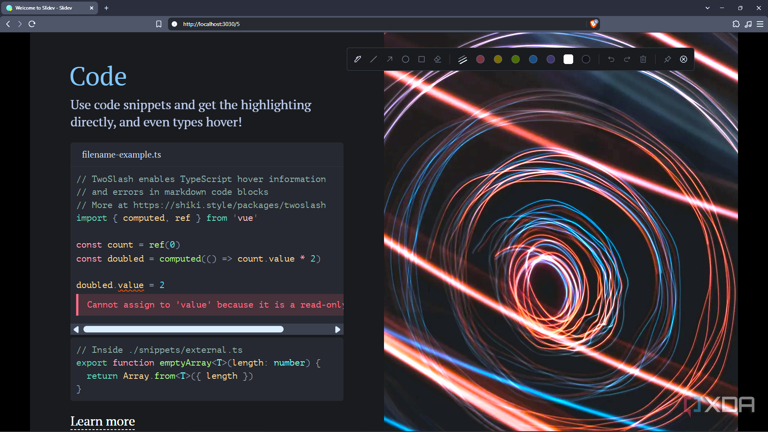Image resolution: width=768 pixels, height=432 pixels.
Task: Expand the tab search dropdown
Action: click(x=707, y=8)
